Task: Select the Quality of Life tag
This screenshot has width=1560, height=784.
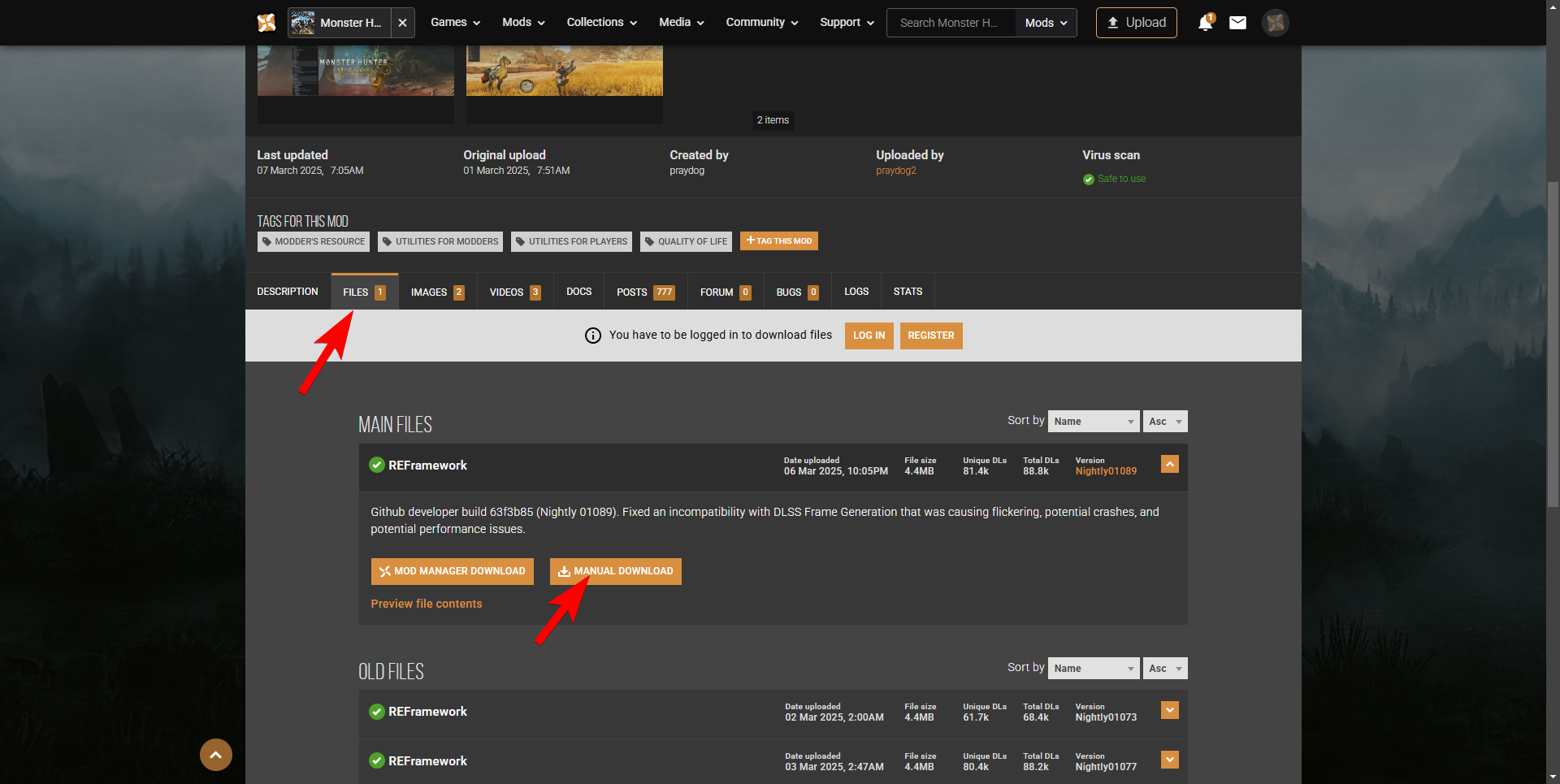Action: (686, 241)
